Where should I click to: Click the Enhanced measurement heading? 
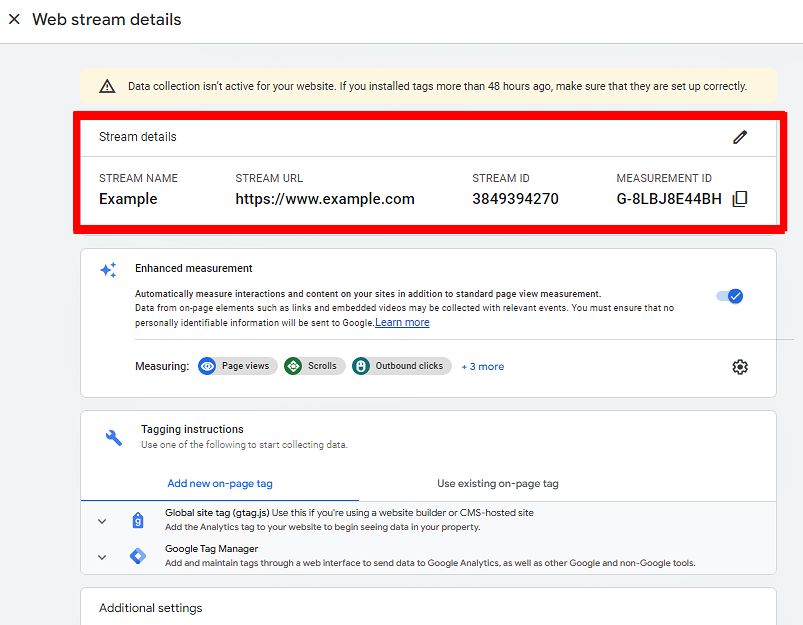pos(194,268)
